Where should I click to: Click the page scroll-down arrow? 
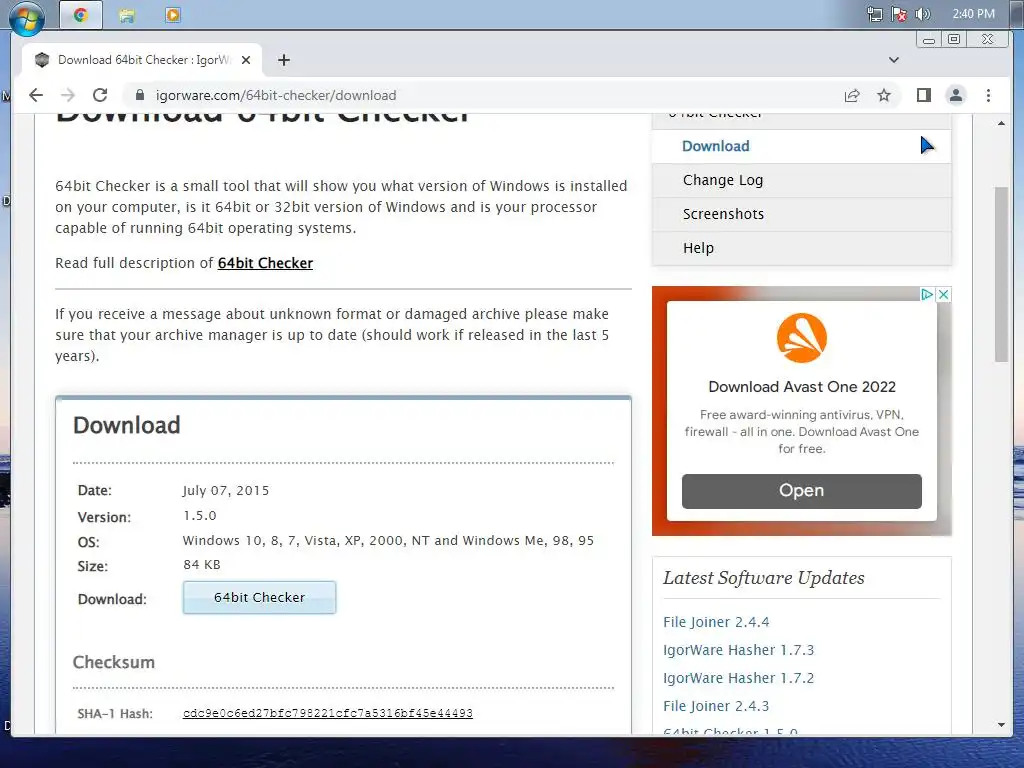click(1001, 725)
